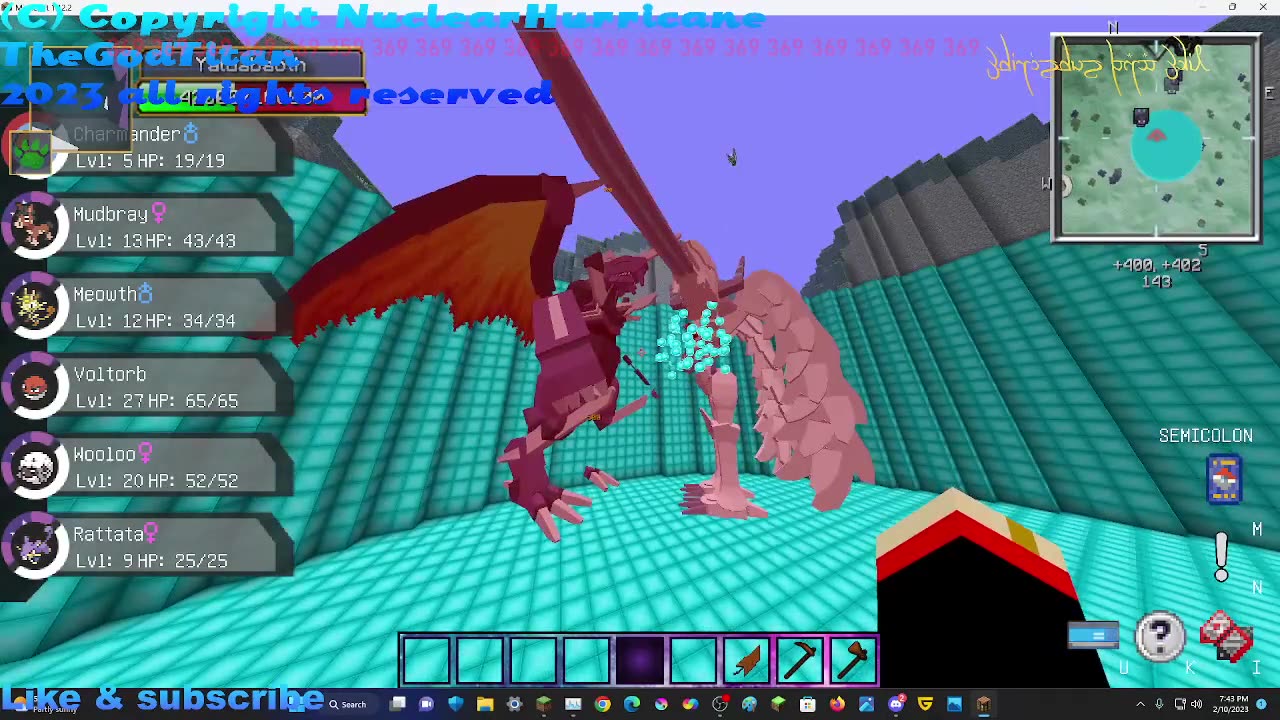Open Discord from the taskbar
Image resolution: width=1280 pixels, height=720 pixels.
(896, 704)
